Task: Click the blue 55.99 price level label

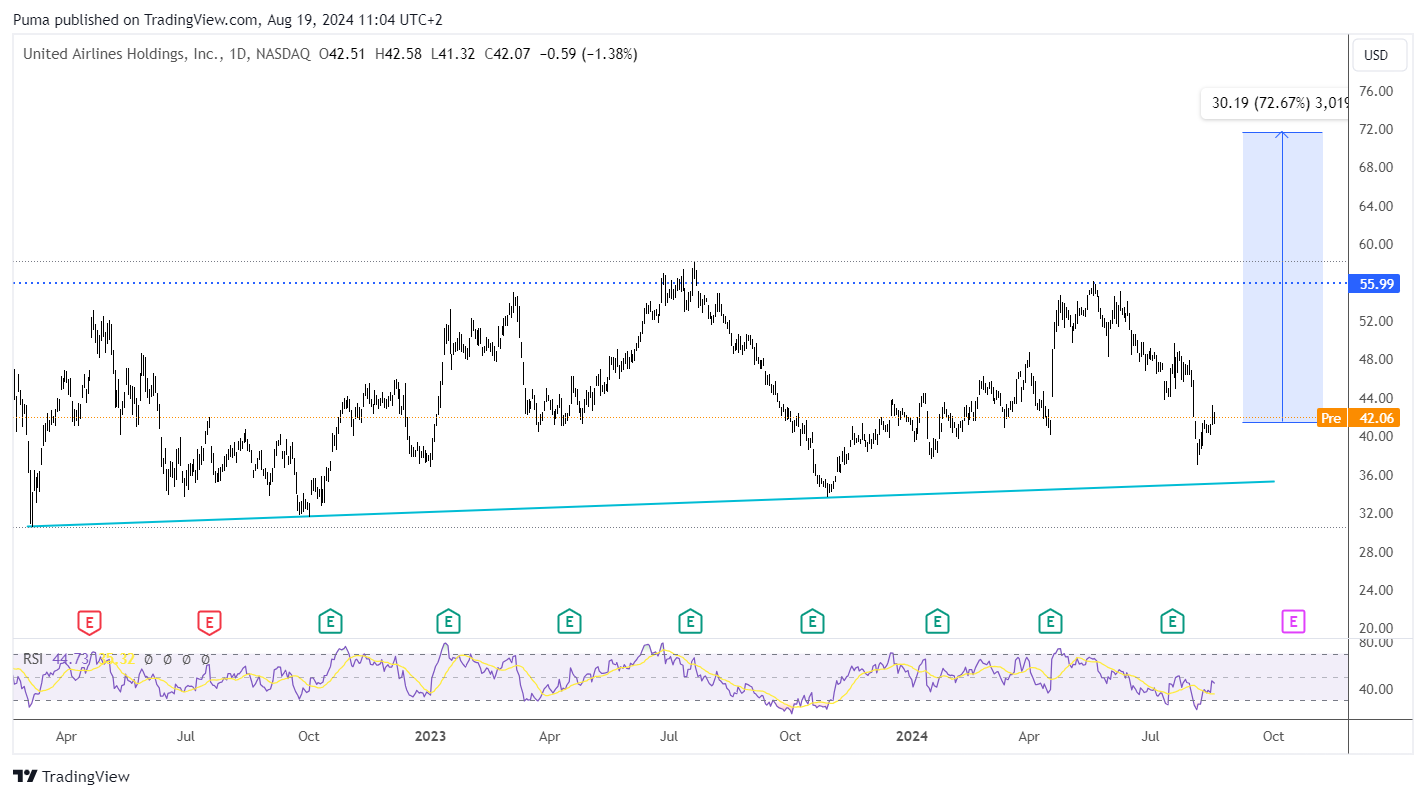Action: pyautogui.click(x=1376, y=284)
